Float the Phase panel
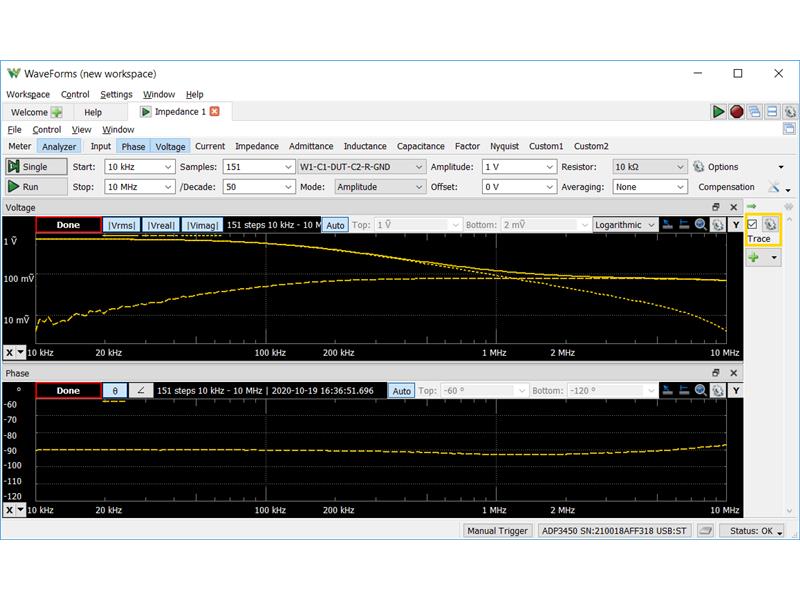 pos(716,373)
